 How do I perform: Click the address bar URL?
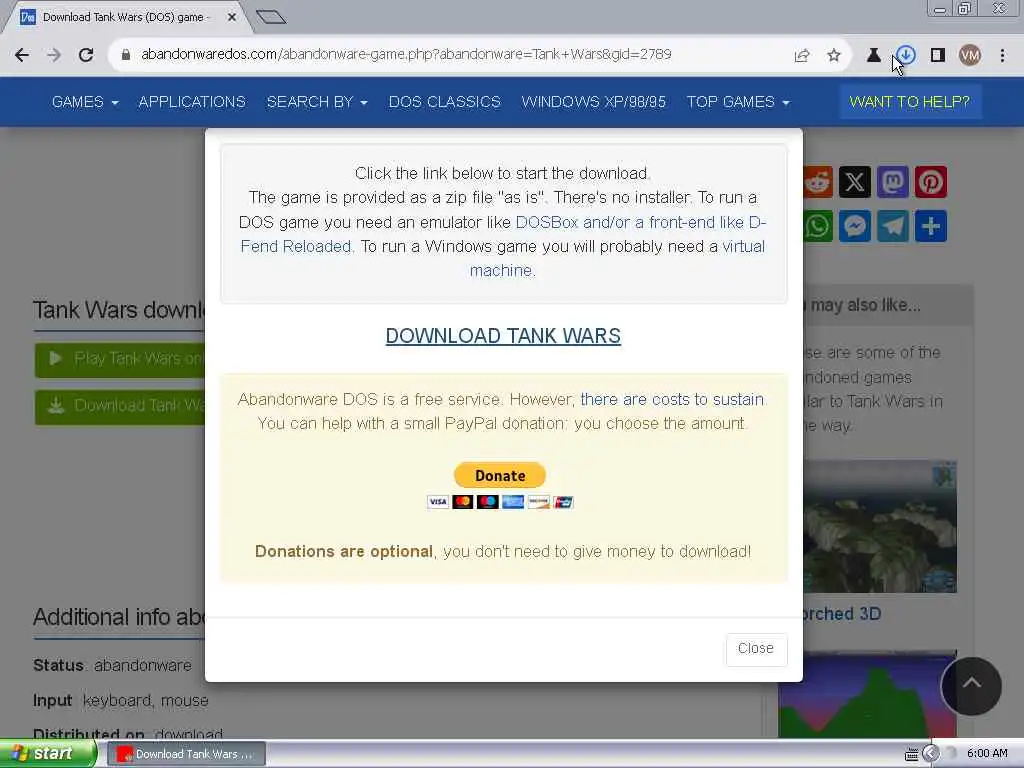[406, 54]
